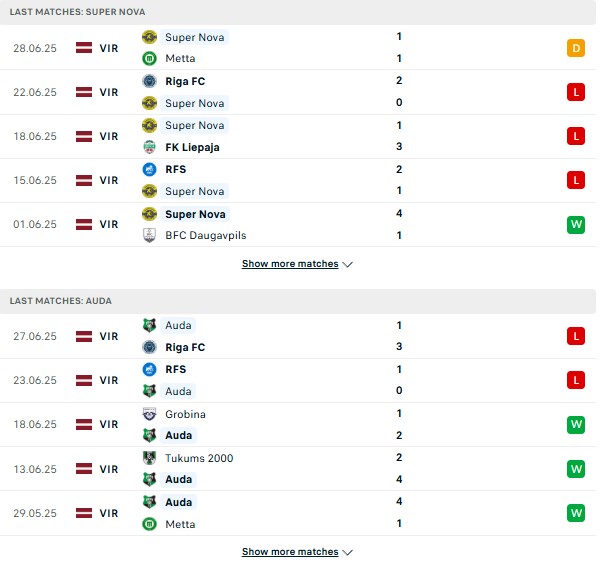The width and height of the screenshot is (603, 569).
Task: Click the chevron beside the Auda Show more matches
Action: (348, 552)
